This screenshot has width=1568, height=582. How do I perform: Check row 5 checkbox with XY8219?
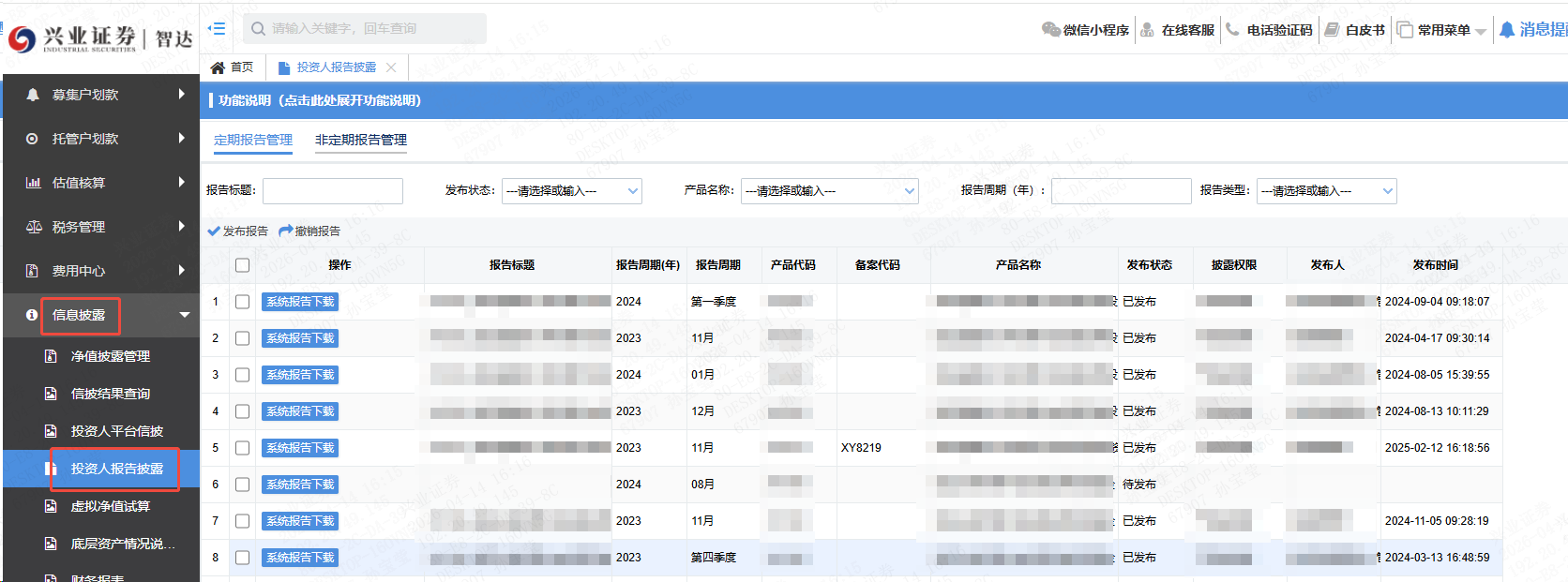242,448
